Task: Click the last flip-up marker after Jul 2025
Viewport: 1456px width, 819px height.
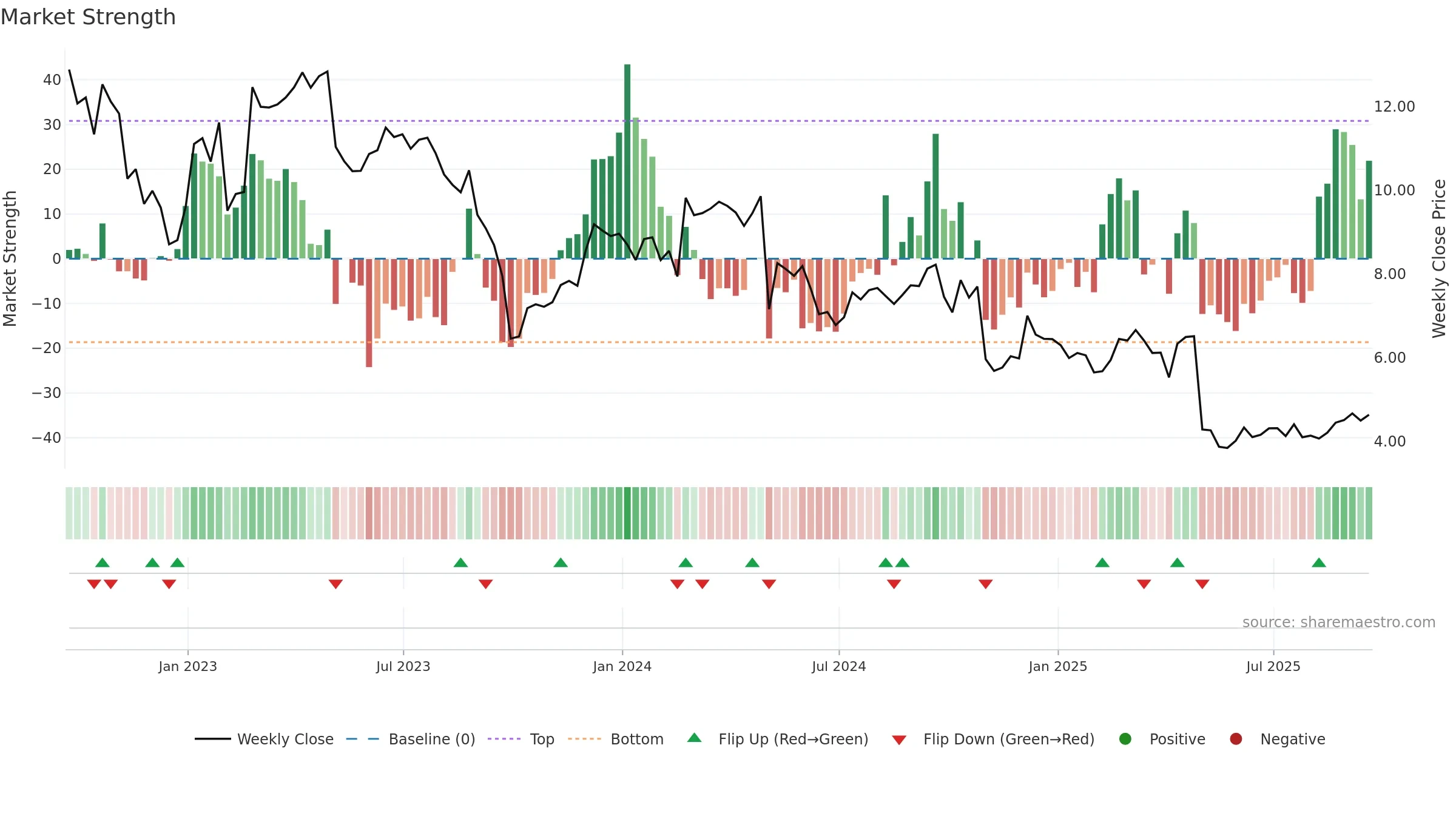Action: [1319, 562]
